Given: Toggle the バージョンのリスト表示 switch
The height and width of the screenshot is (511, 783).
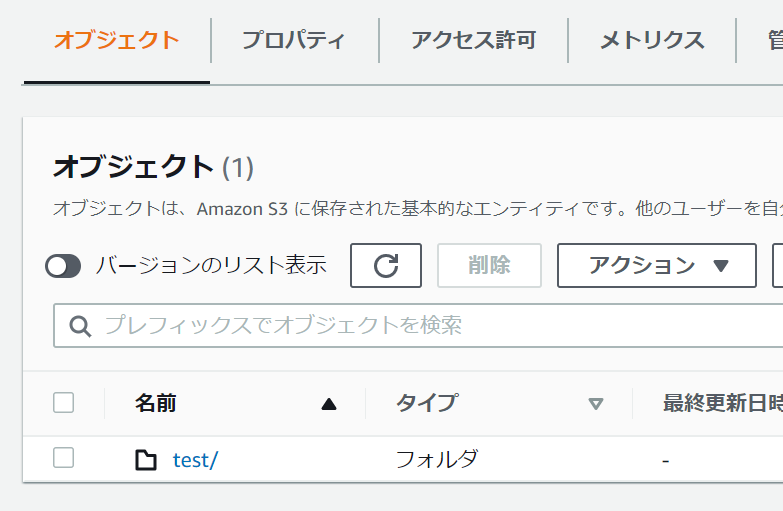Looking at the screenshot, I should pyautogui.click(x=63, y=265).
